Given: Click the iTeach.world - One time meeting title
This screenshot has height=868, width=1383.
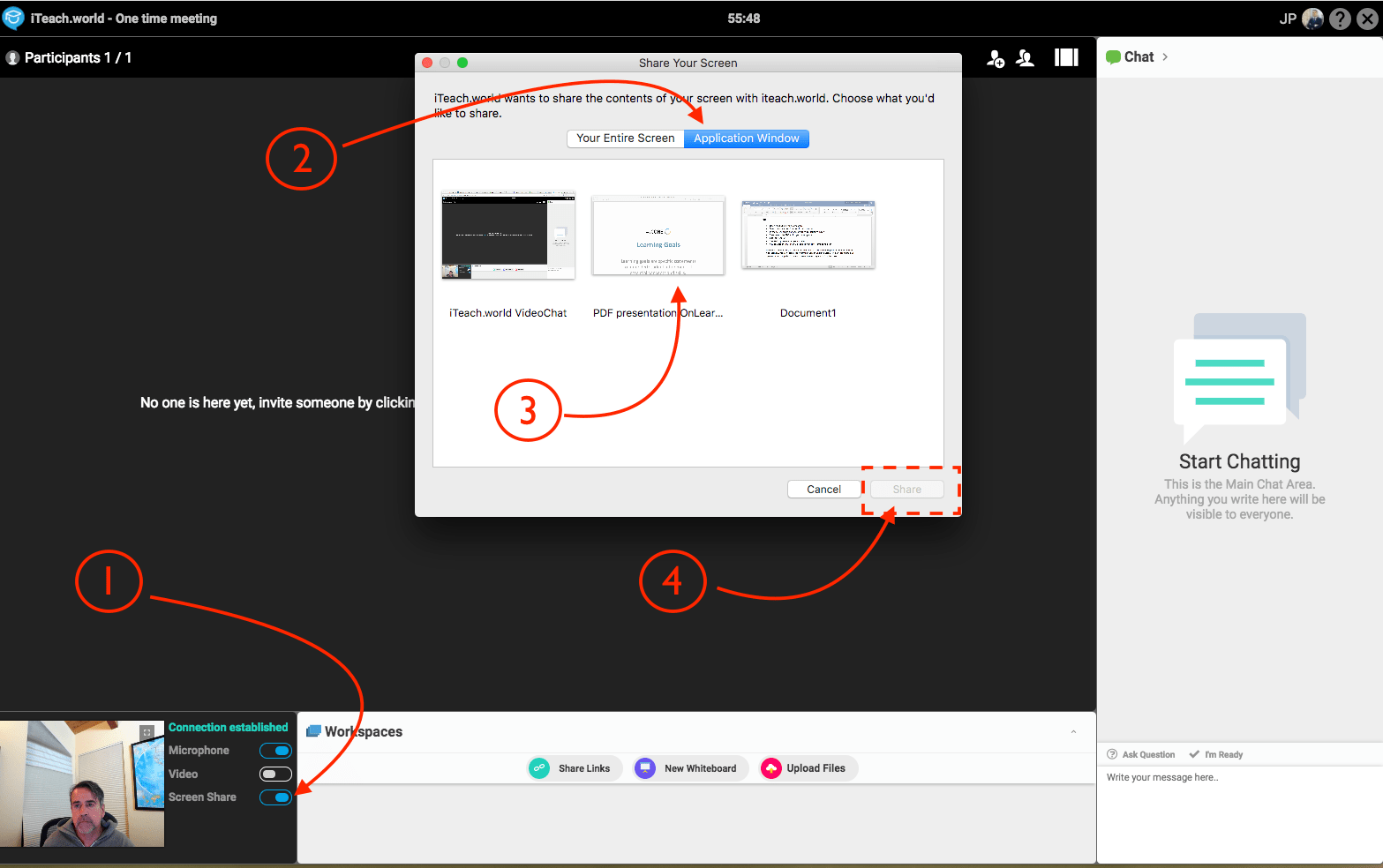Looking at the screenshot, I should pos(124,19).
